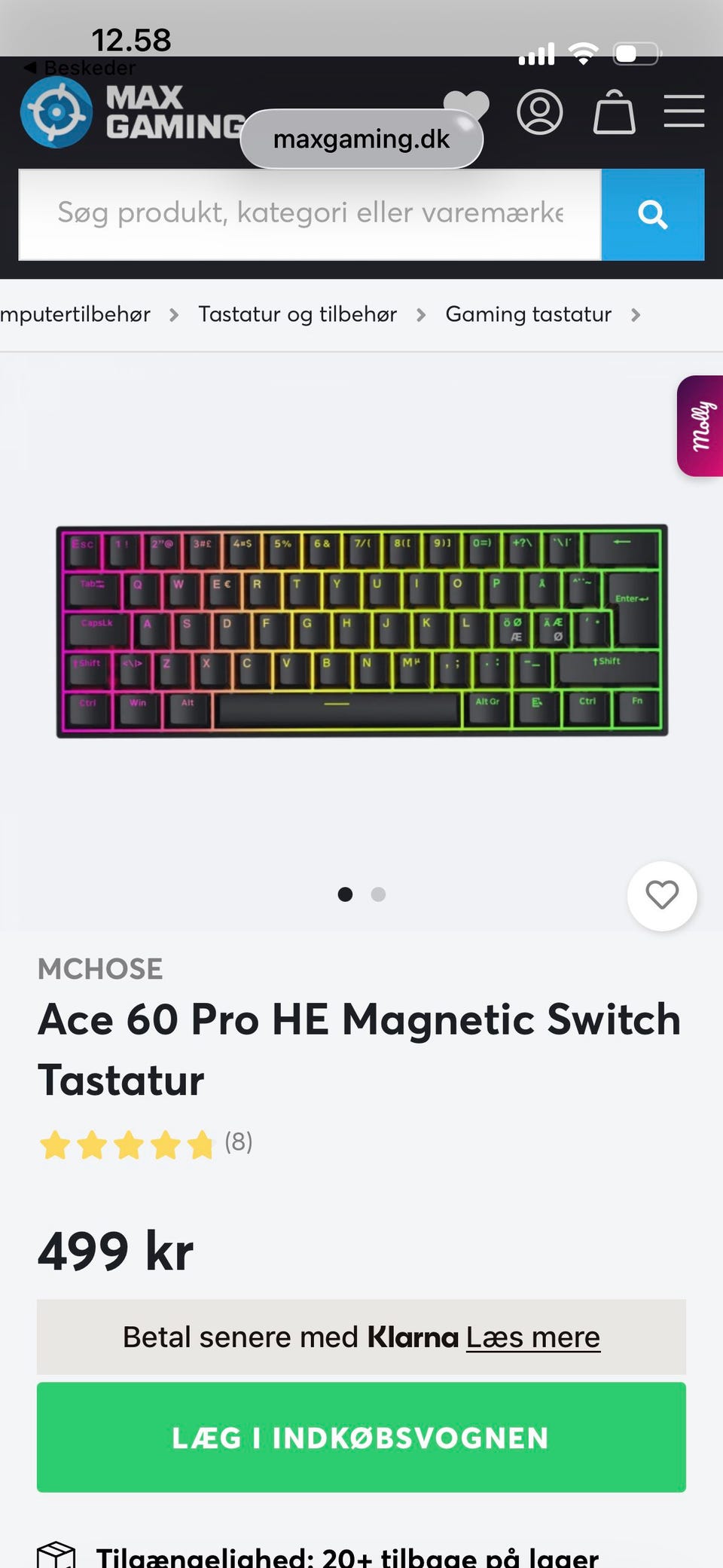Click Læs mere Klarna link

point(533,1337)
